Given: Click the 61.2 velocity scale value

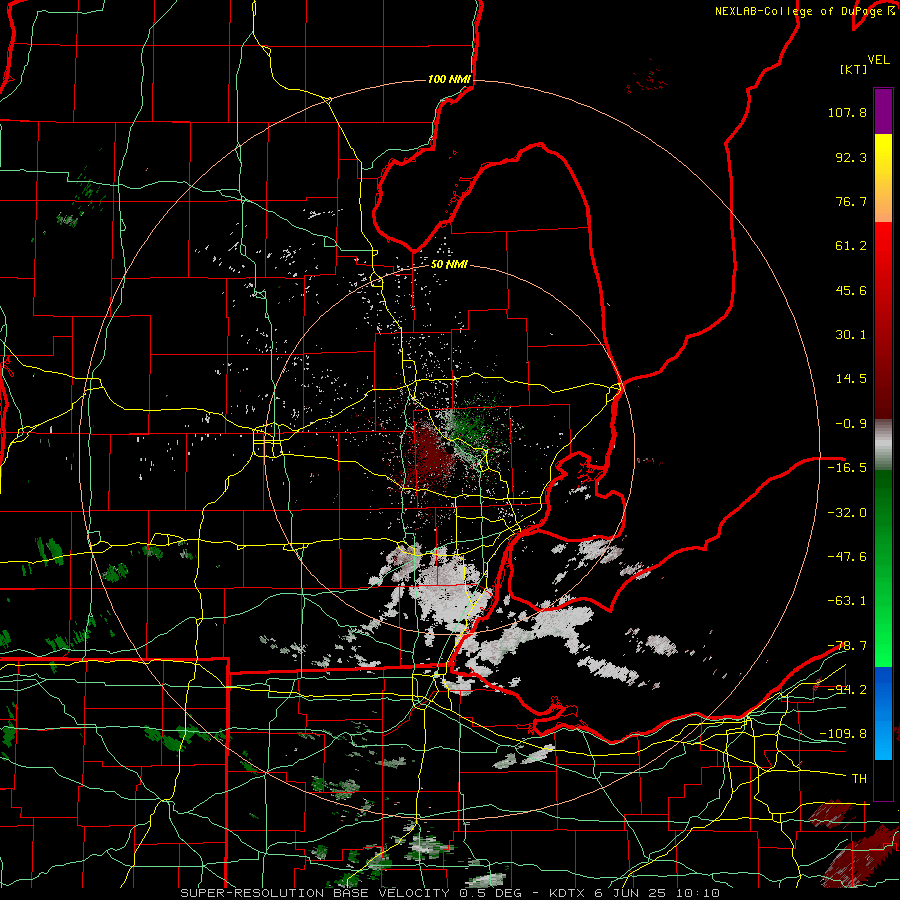Looking at the screenshot, I should coord(851,246).
